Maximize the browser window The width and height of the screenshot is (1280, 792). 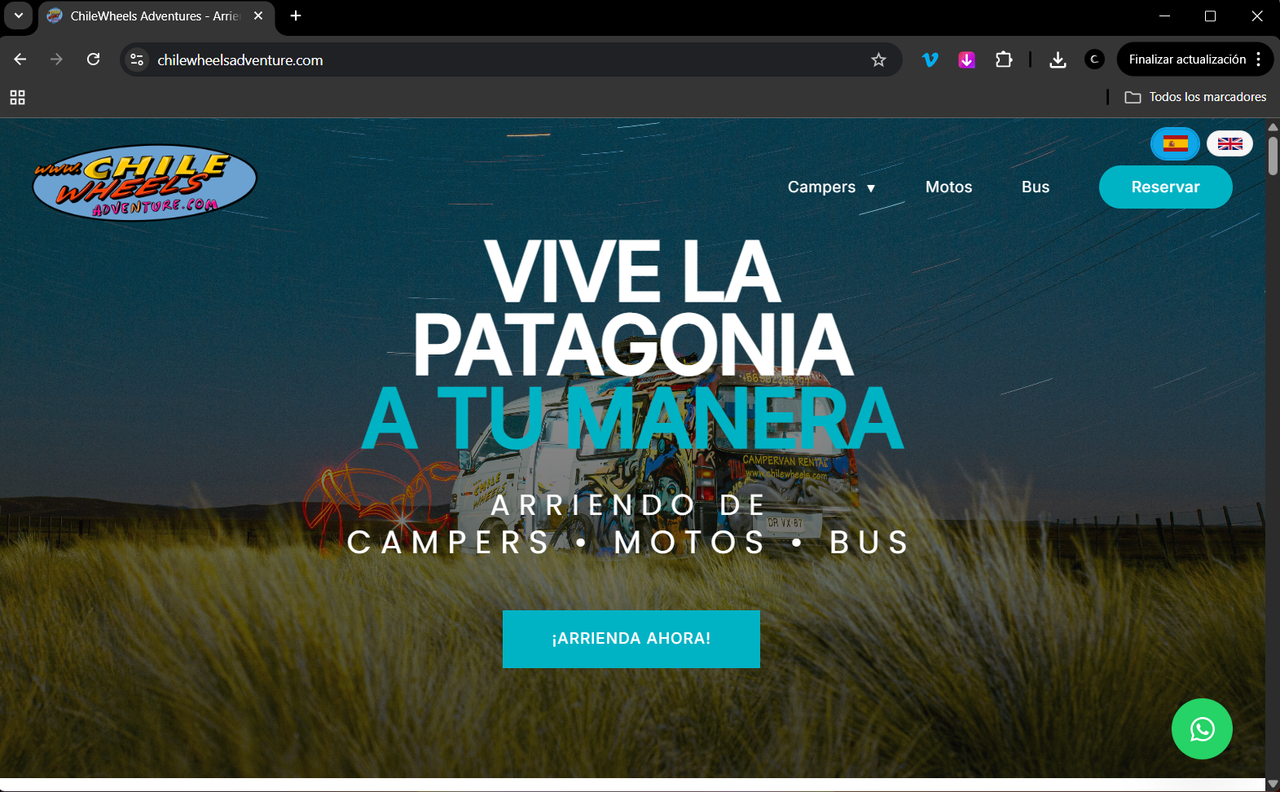1210,16
